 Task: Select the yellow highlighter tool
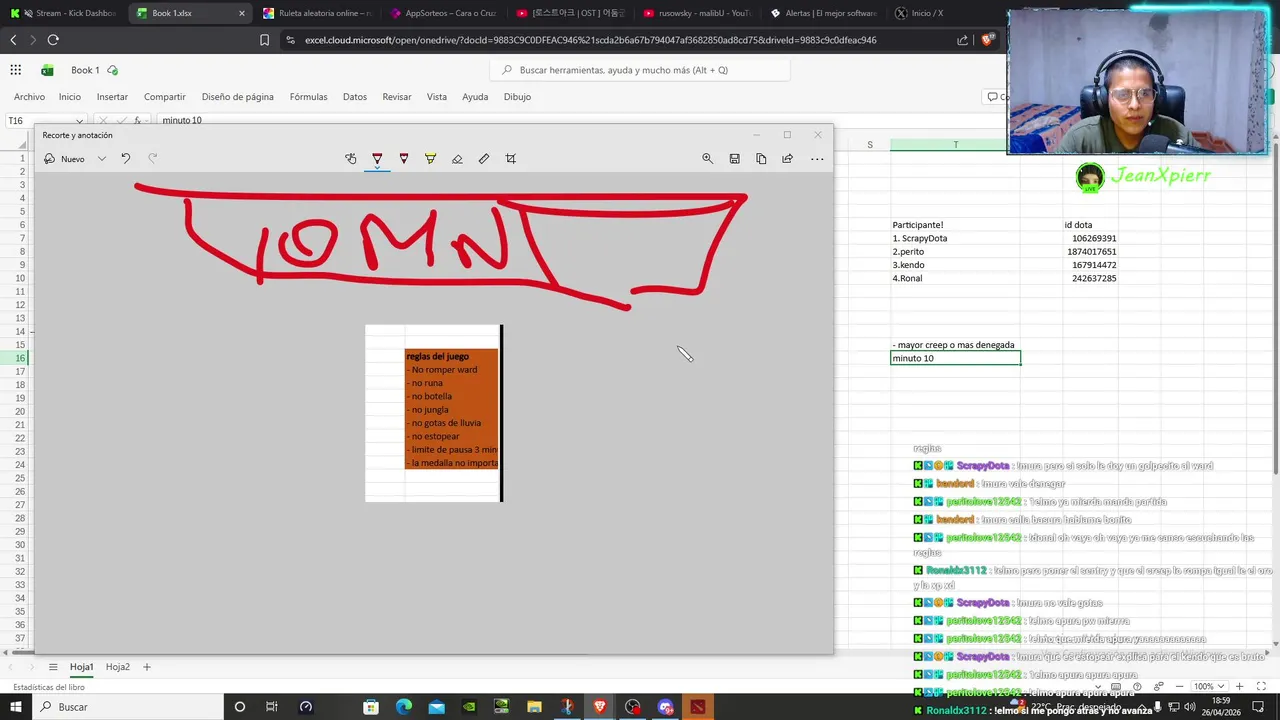(x=430, y=159)
